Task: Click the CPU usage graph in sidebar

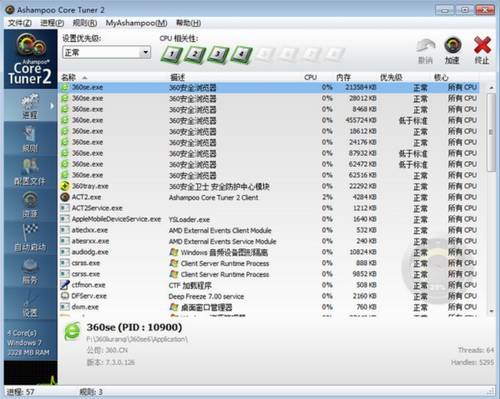Action: [x=30, y=373]
